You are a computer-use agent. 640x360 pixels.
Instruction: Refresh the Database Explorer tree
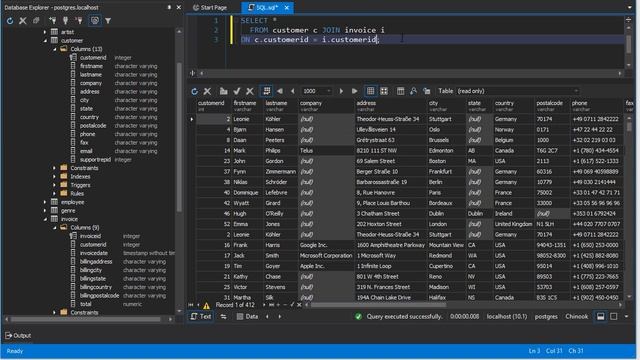10,20
